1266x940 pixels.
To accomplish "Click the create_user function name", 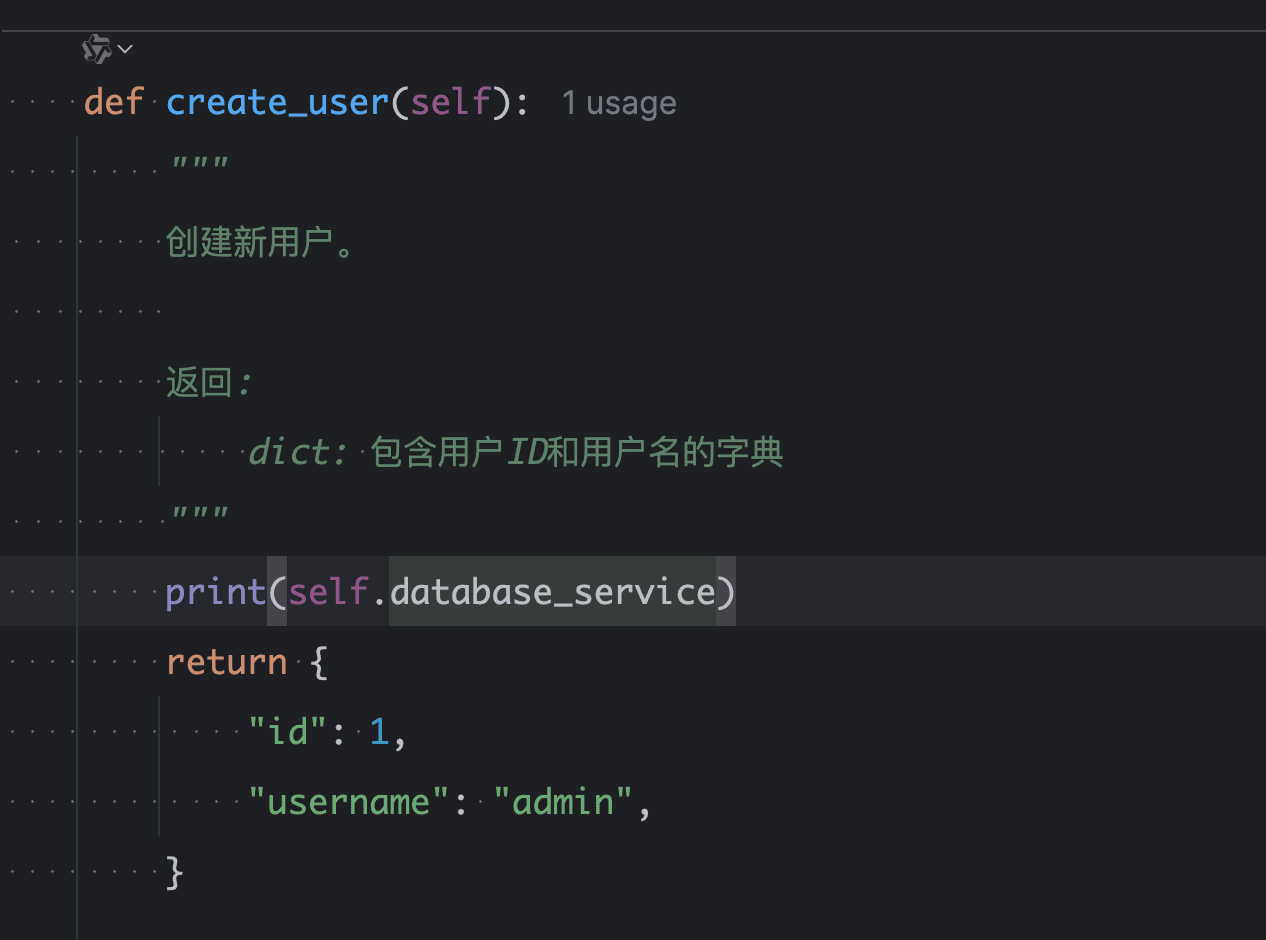I will 276,101.
